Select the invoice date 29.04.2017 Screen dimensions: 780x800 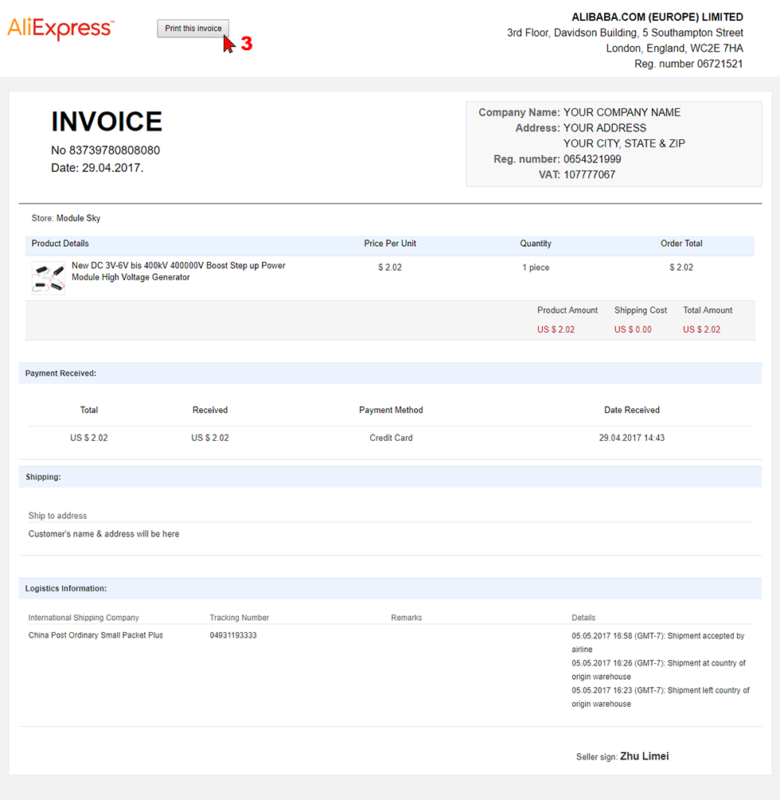coord(112,168)
